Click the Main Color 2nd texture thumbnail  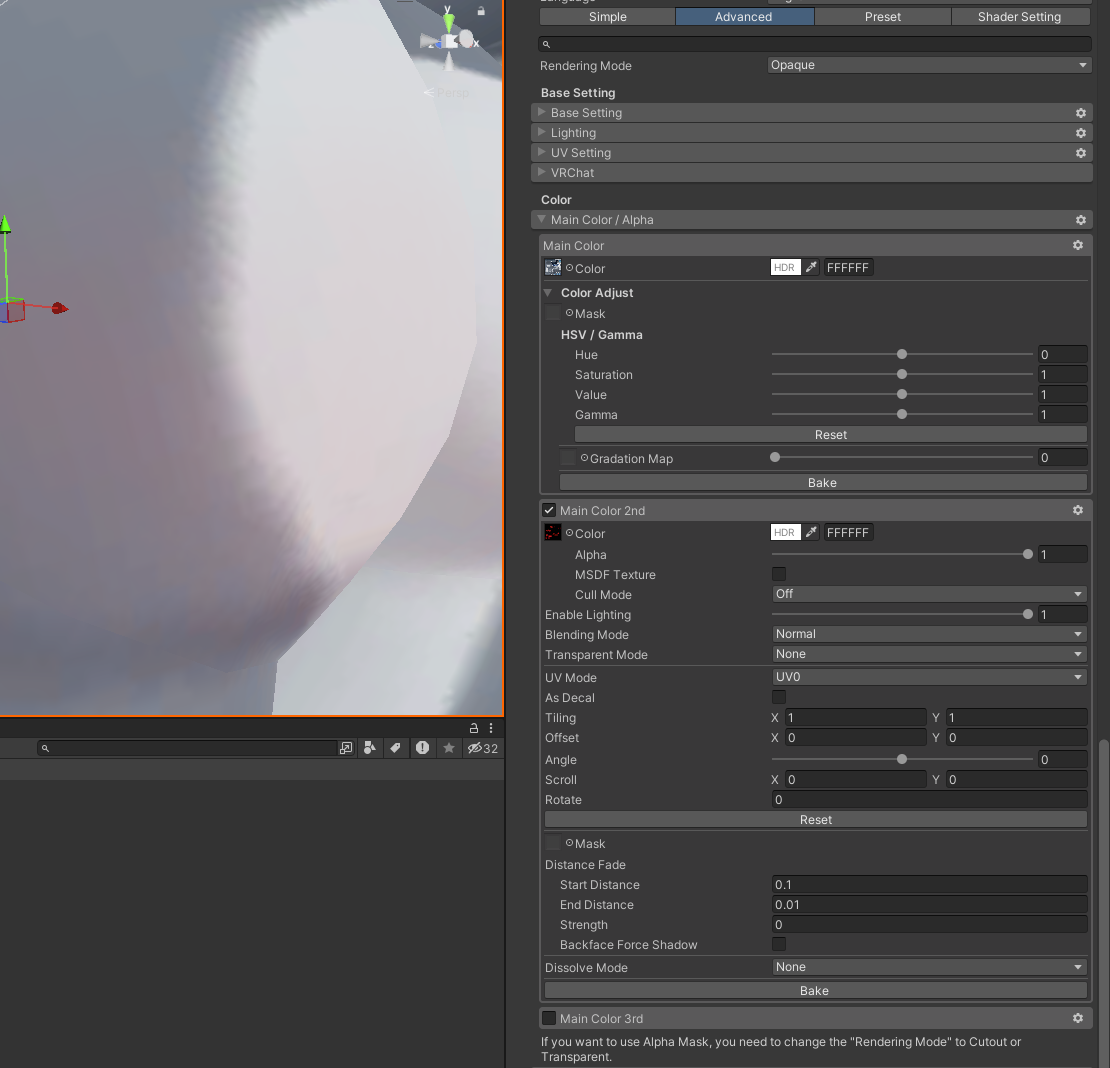[x=553, y=532]
